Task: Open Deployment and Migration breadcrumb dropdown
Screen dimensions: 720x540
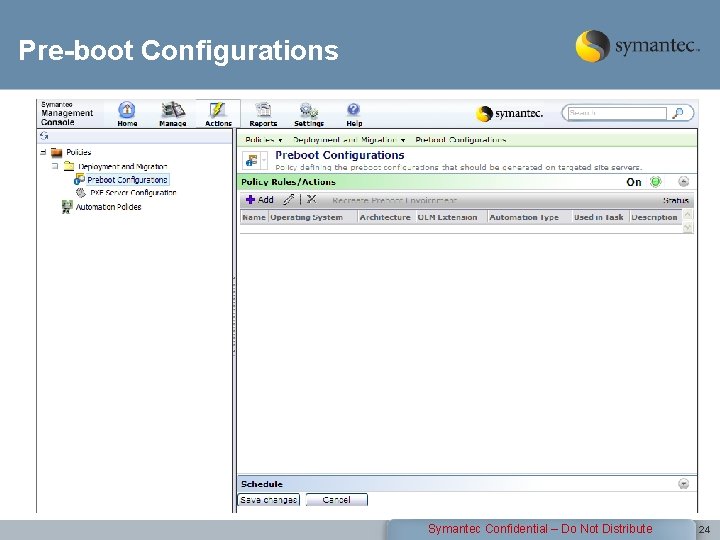Action: pyautogui.click(x=403, y=140)
